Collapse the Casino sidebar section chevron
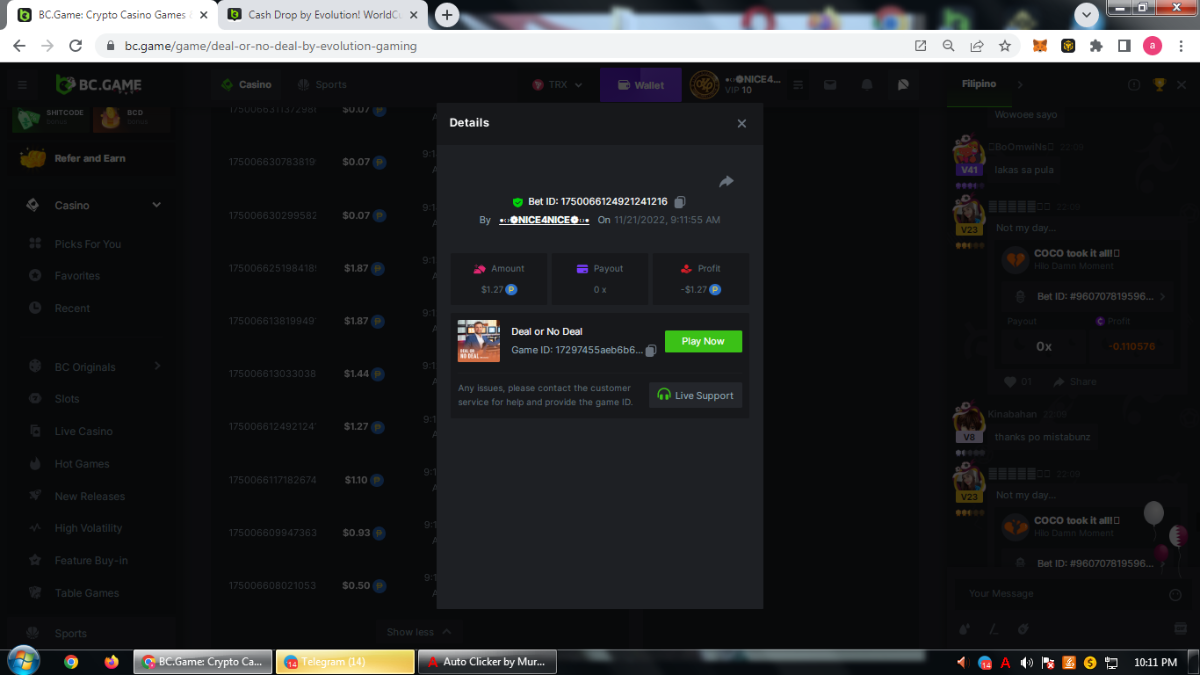 coord(156,205)
